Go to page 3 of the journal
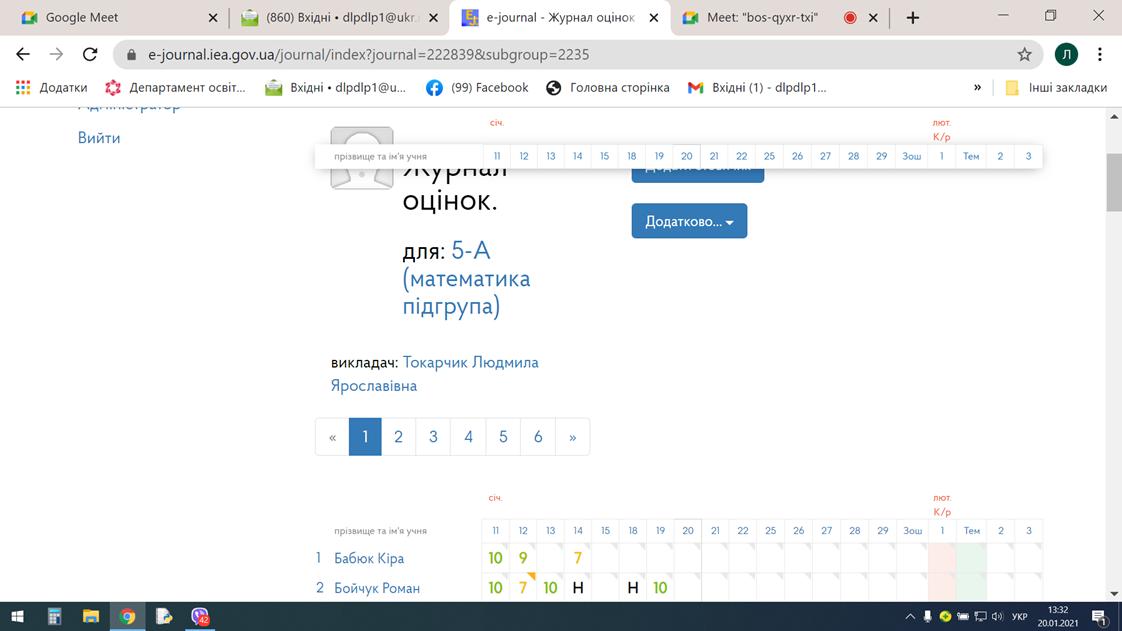The image size is (1122, 631). (x=433, y=437)
